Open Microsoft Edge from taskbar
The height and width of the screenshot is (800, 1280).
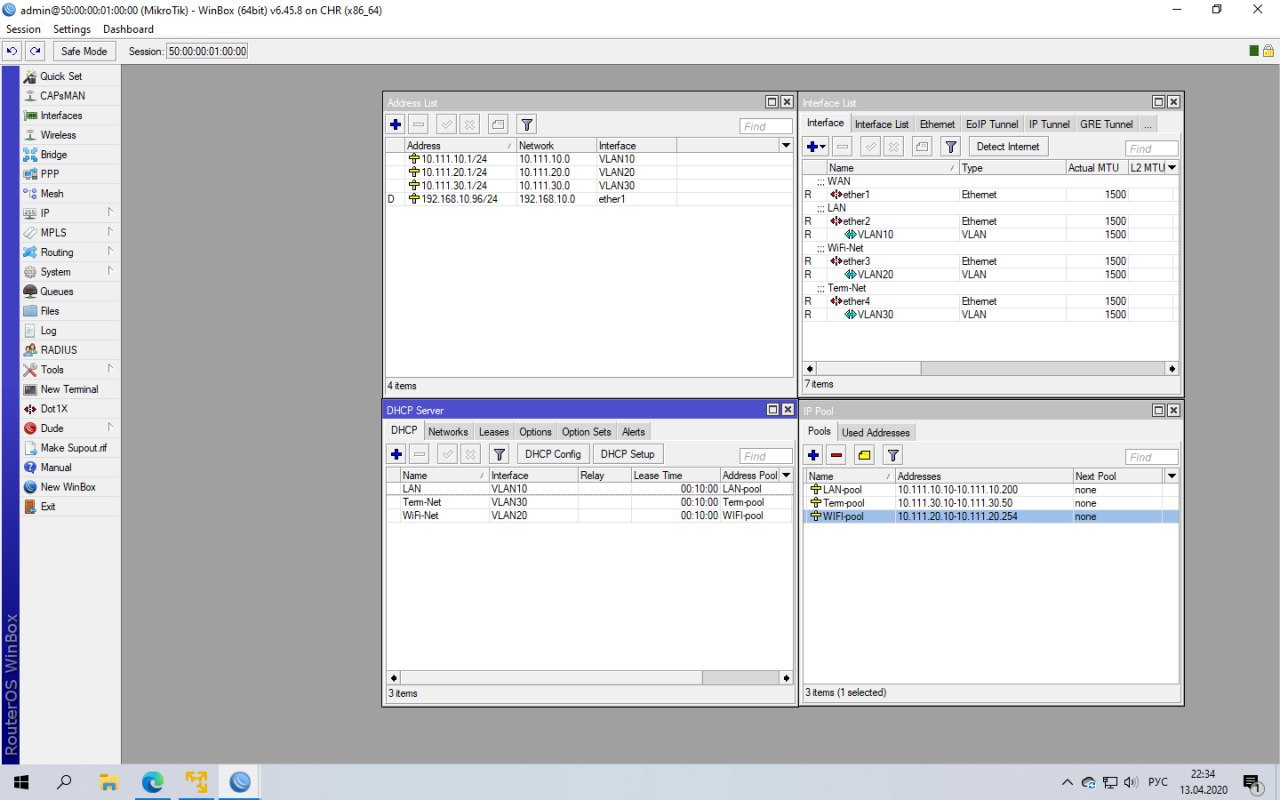pos(152,782)
